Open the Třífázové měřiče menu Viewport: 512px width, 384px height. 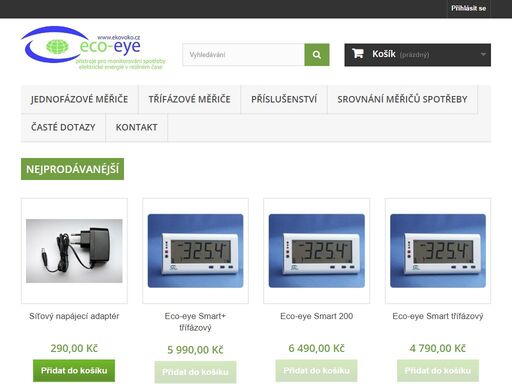coord(189,99)
